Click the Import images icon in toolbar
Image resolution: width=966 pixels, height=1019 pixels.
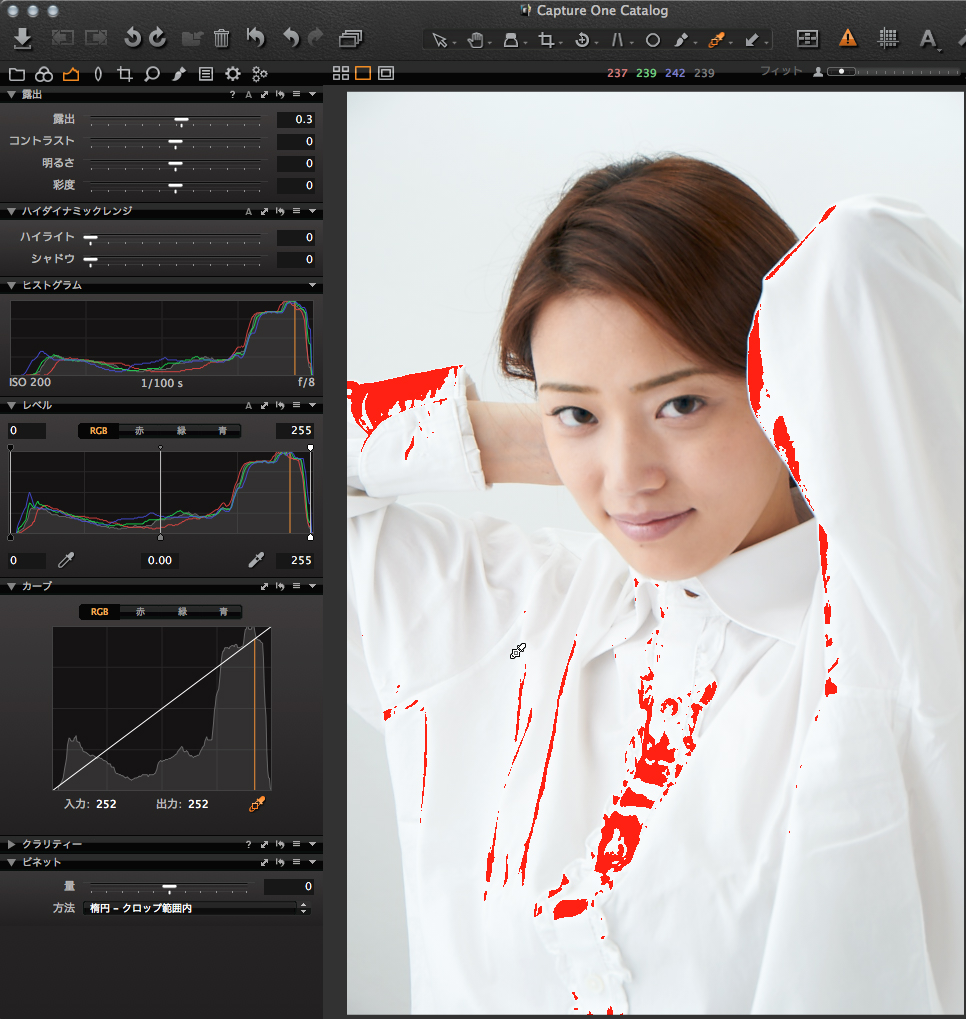tap(23, 39)
